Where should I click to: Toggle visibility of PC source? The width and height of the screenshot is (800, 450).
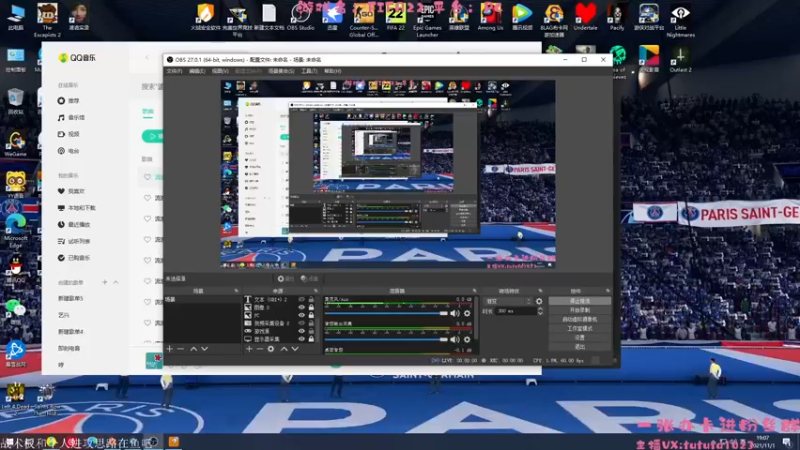(x=302, y=315)
